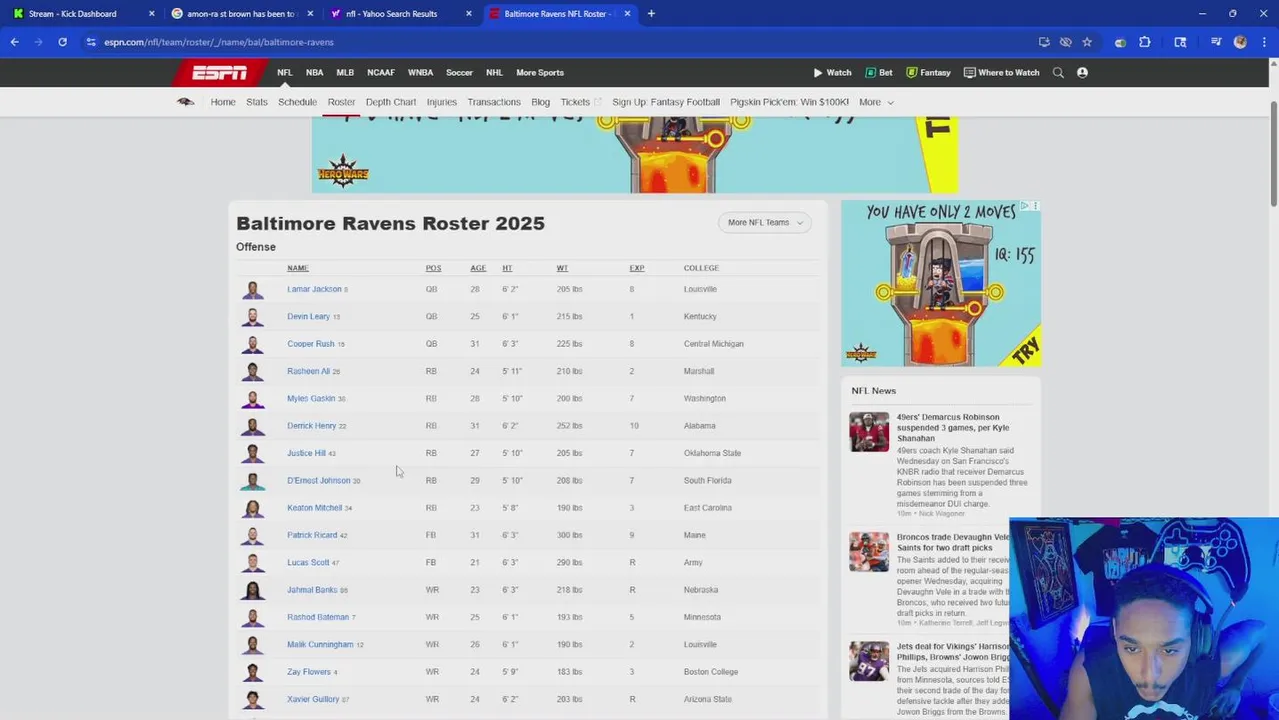Click the Ravens team logo icon
This screenshot has height=720, width=1279.
coord(185,102)
